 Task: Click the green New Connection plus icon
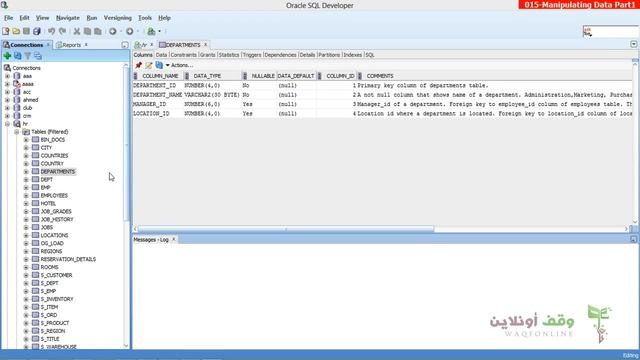(7, 56)
